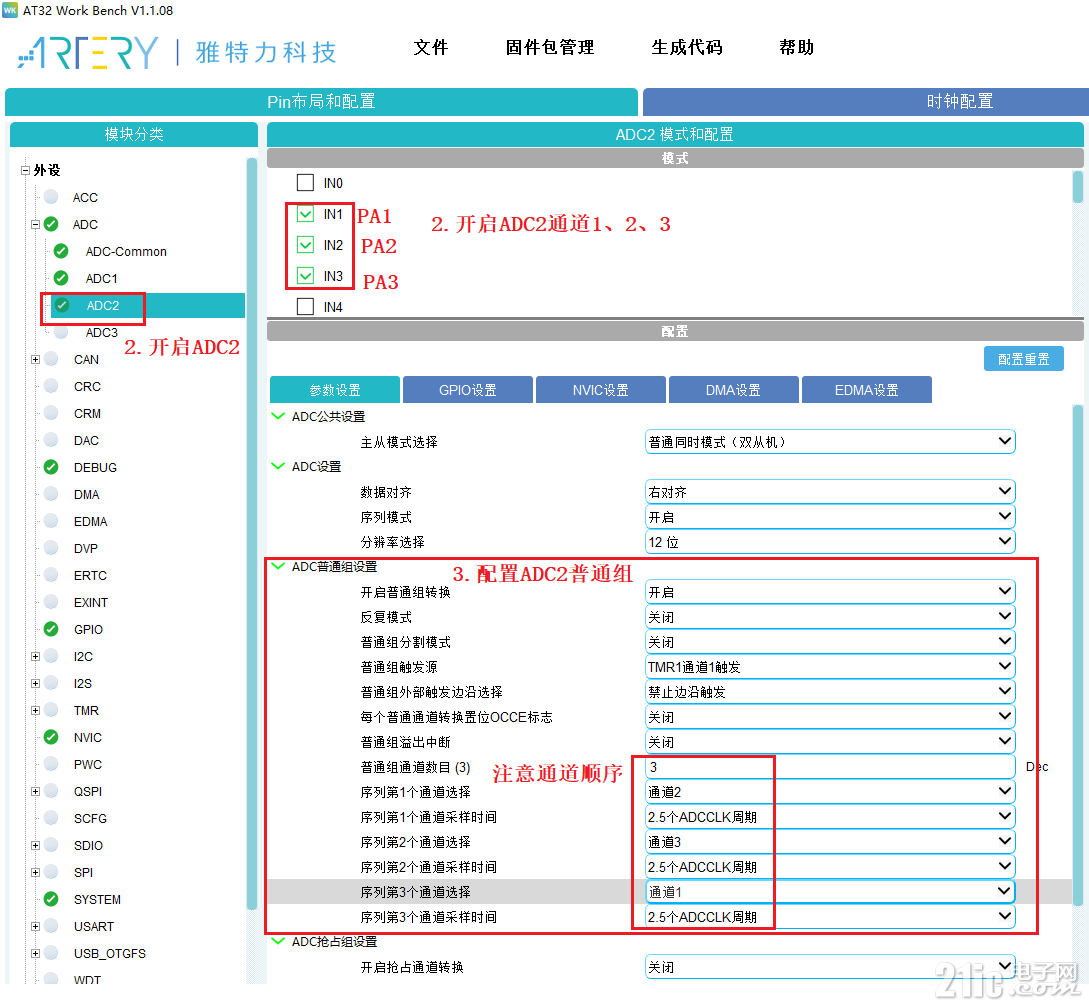Collapse the ADC普通组设置 section
This screenshot has height=1005, width=1089.
(279, 566)
